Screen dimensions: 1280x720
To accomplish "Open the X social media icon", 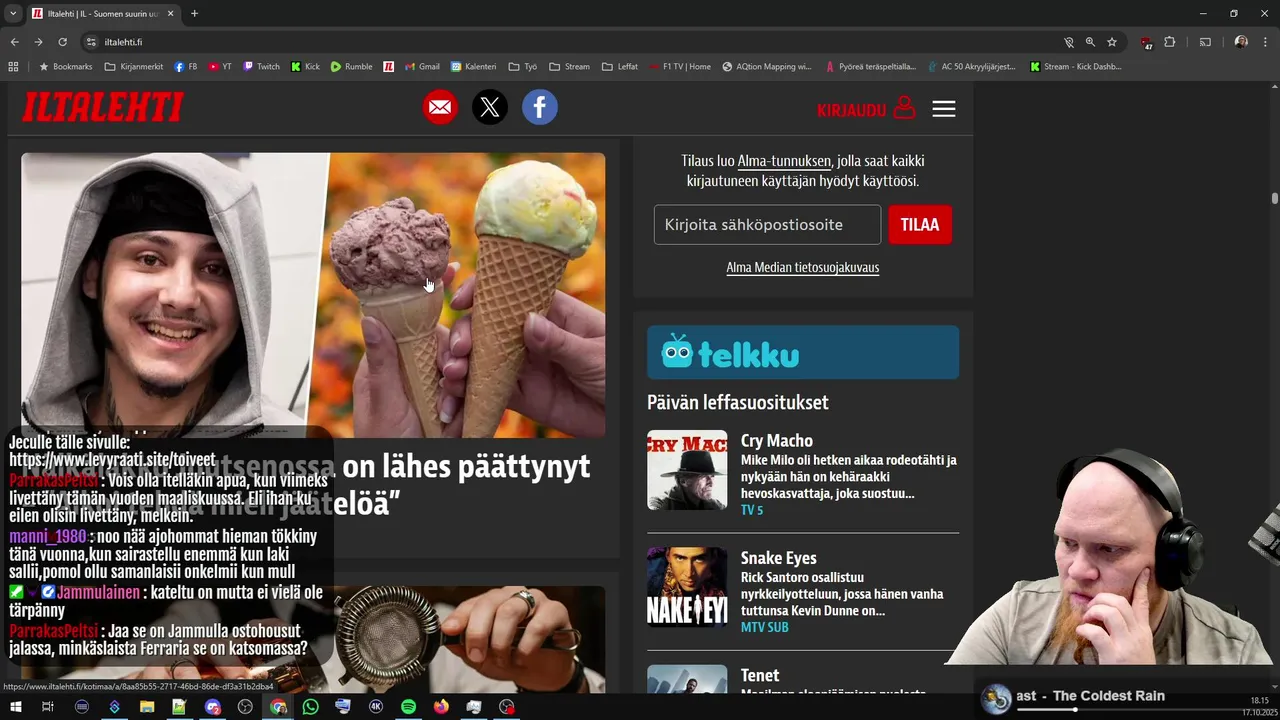I will 490,107.
